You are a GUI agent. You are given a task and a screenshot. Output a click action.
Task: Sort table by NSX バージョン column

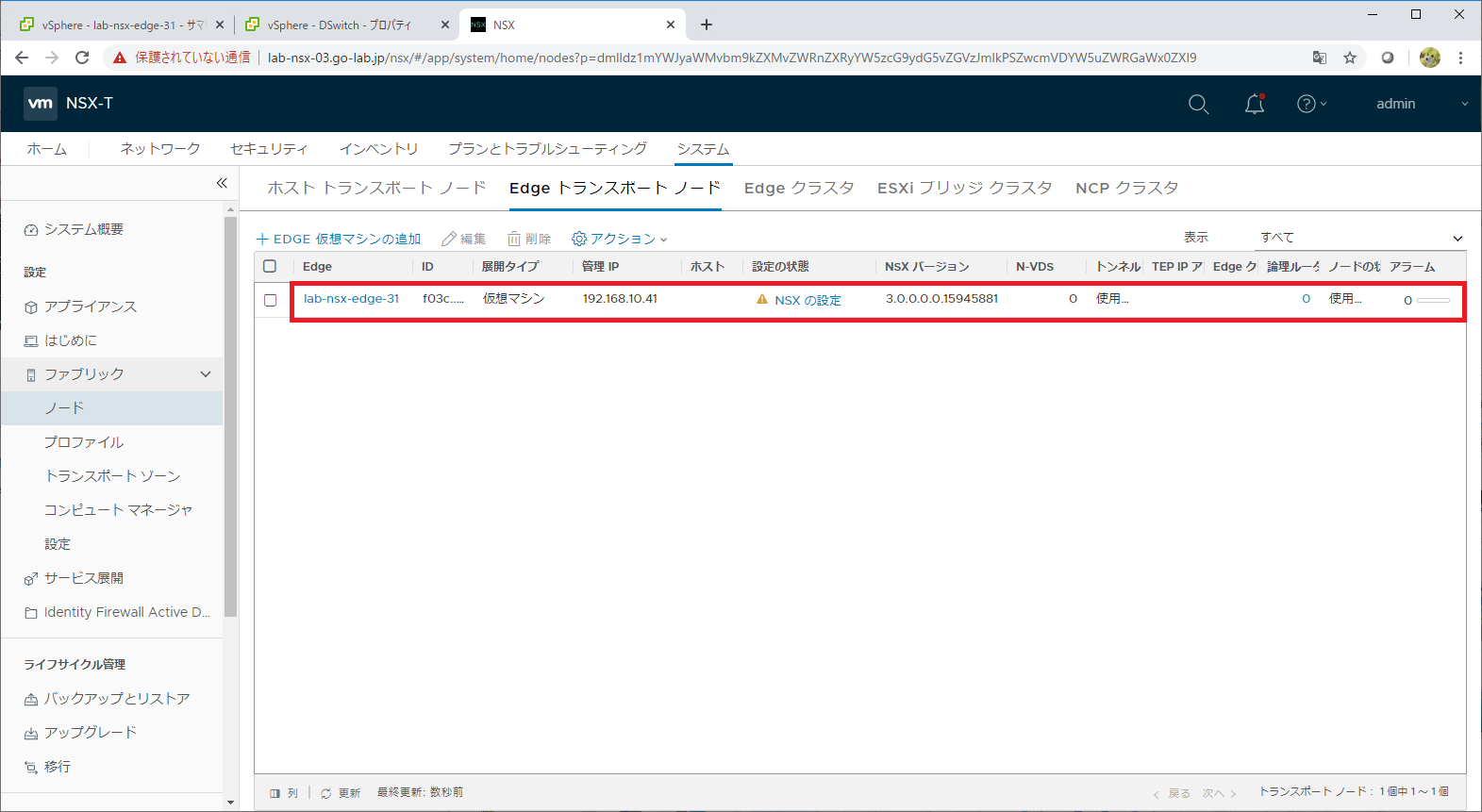click(926, 267)
